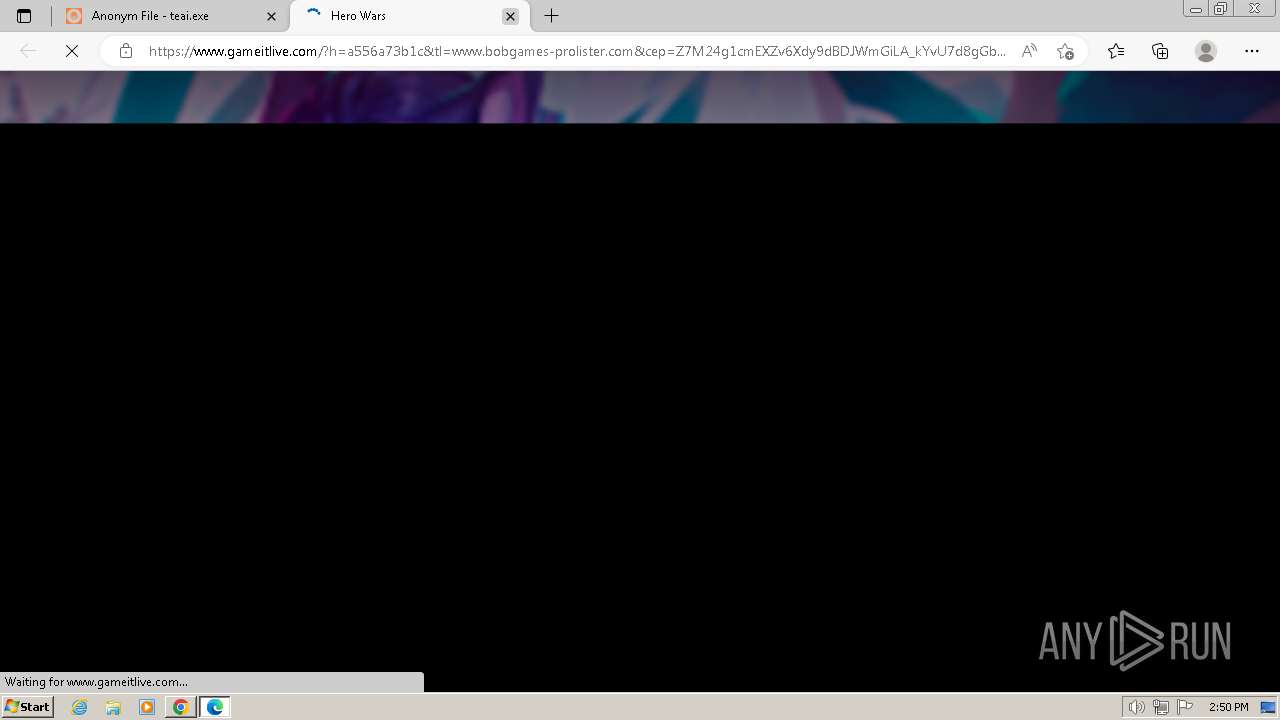Open the Windows Start menu

pyautogui.click(x=28, y=706)
